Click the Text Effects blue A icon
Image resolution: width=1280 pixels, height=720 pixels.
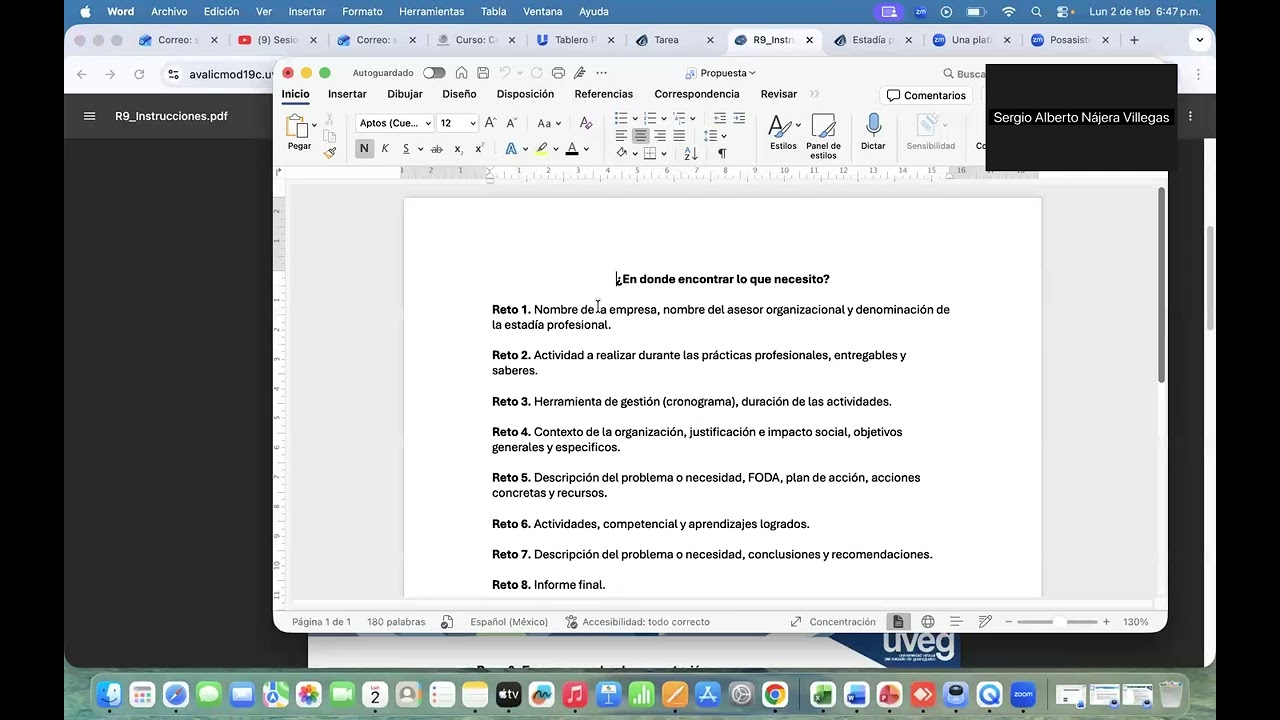[511, 149]
